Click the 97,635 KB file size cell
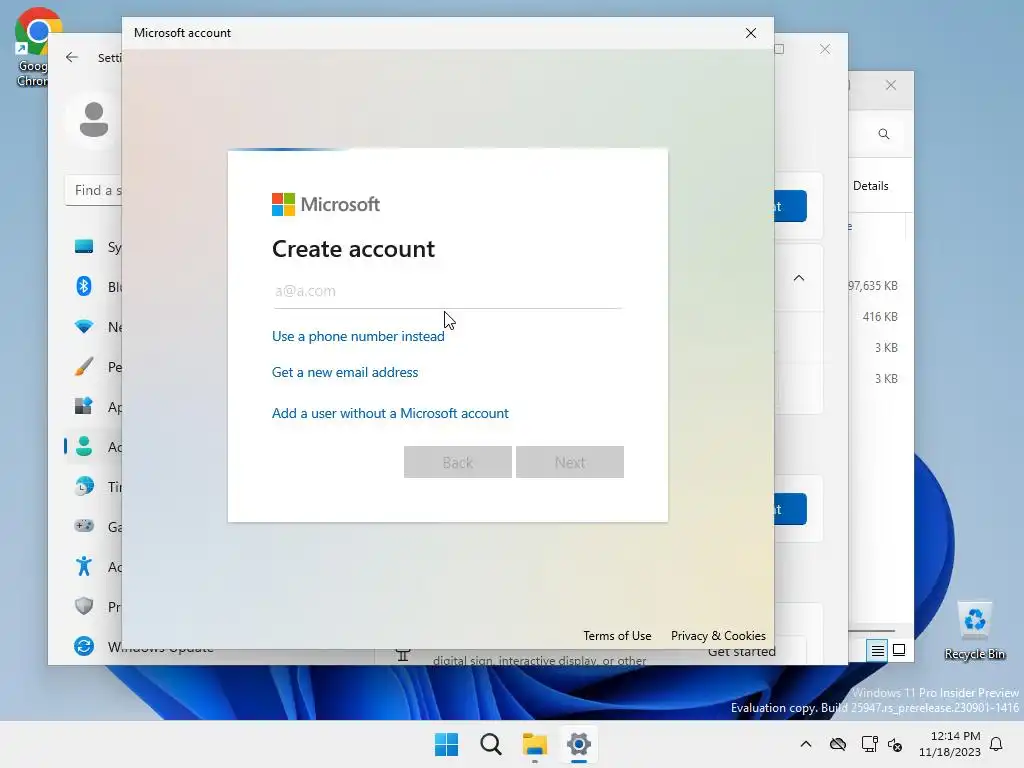Screen dimensions: 1024x768 (x=873, y=286)
